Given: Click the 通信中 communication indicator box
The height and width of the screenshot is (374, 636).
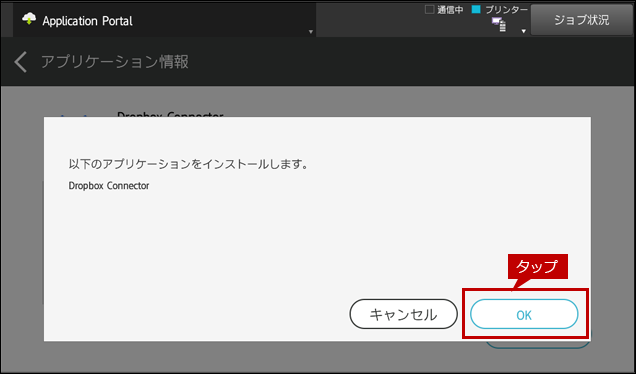Looking at the screenshot, I should point(430,9).
